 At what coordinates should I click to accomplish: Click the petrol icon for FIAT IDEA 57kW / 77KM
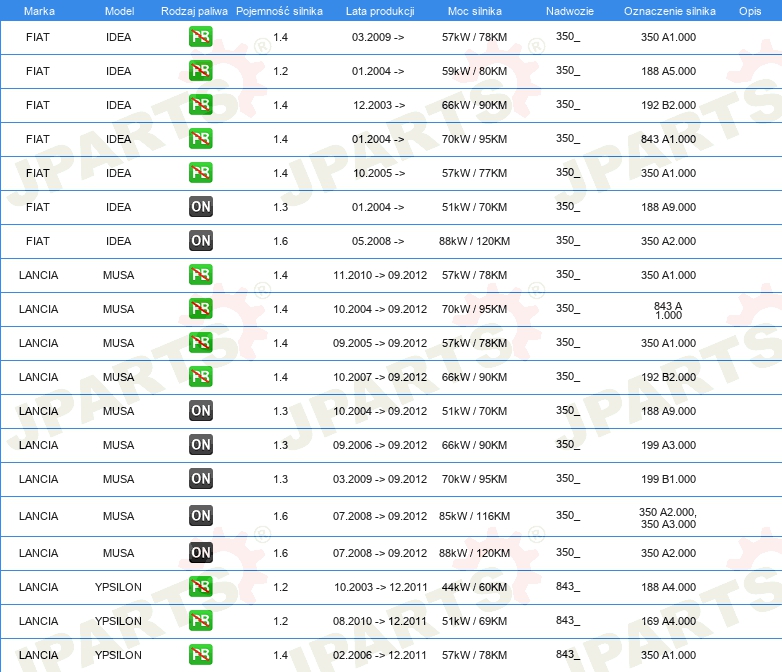point(200,173)
